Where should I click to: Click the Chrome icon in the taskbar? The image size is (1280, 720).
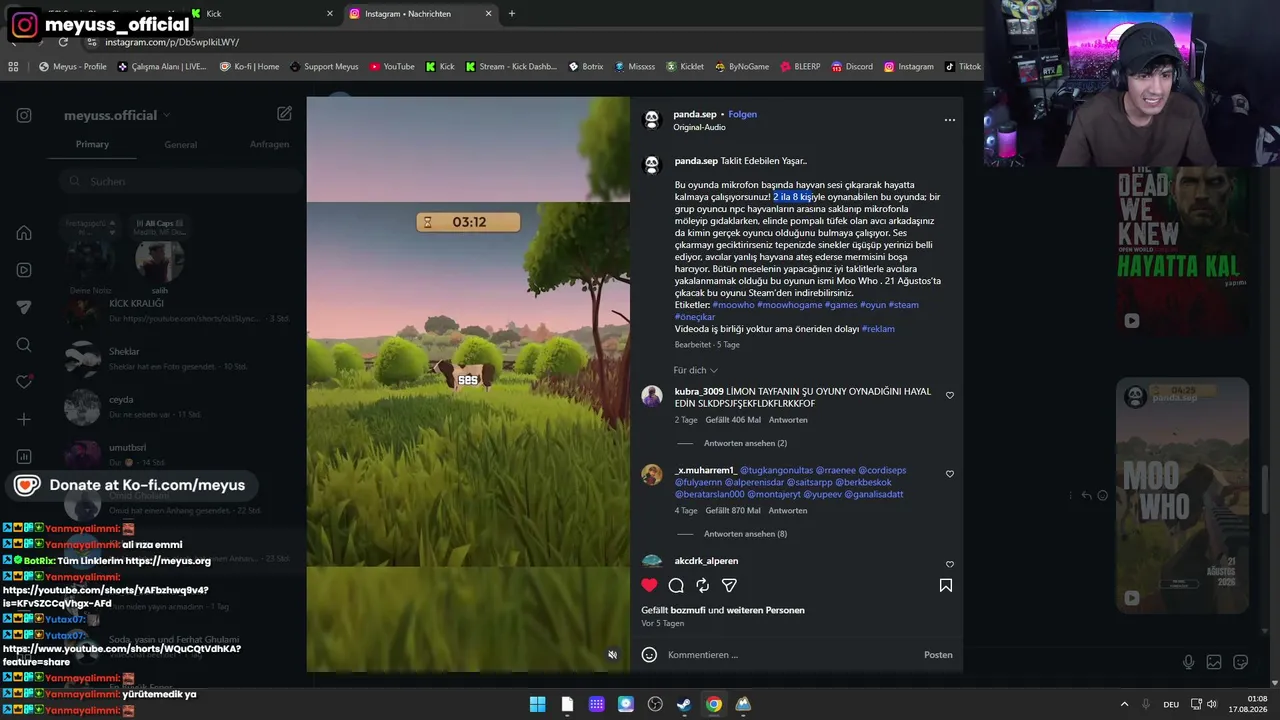713,704
